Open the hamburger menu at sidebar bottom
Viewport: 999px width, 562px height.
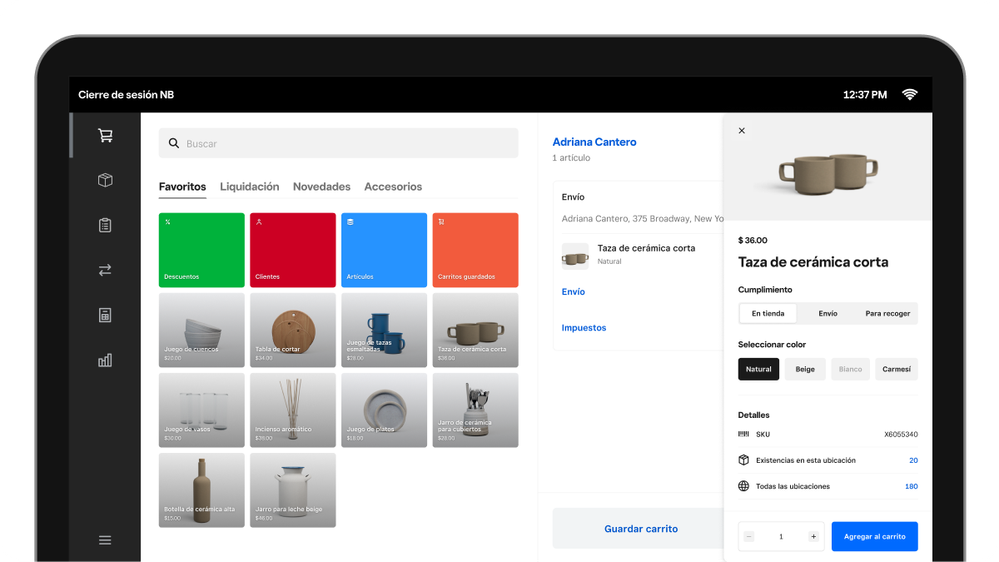click(105, 540)
